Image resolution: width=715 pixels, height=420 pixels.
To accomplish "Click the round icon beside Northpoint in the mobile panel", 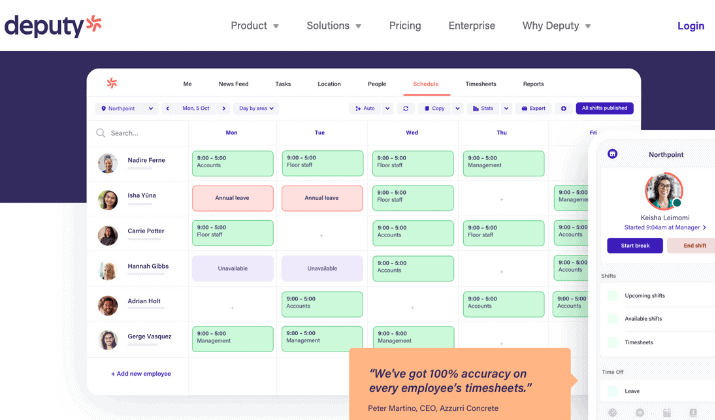I will click(x=612, y=154).
